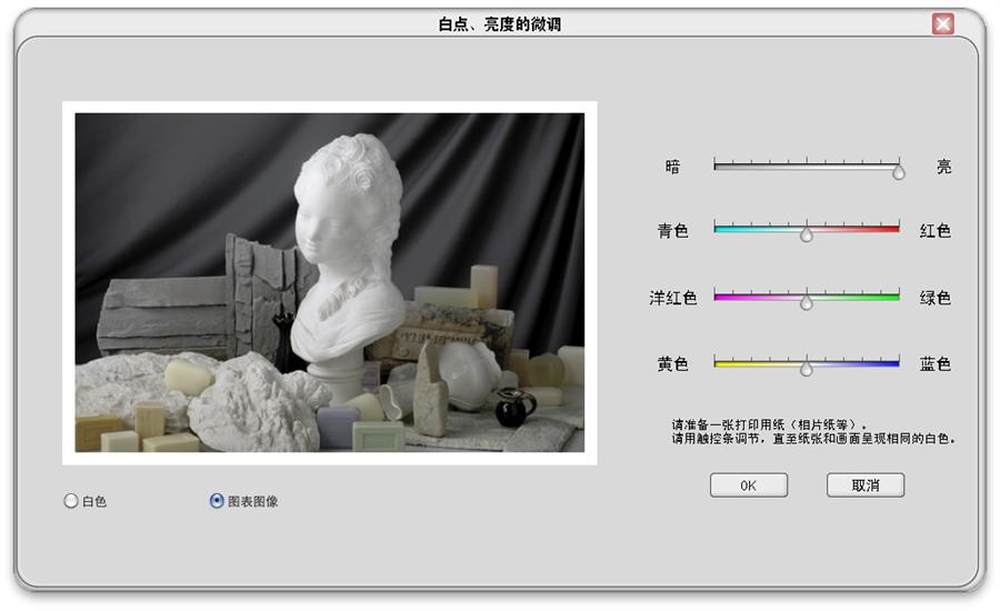This screenshot has width=1000, height=611.
Task: Click the brightness slider handle near 亮
Action: coord(899,172)
